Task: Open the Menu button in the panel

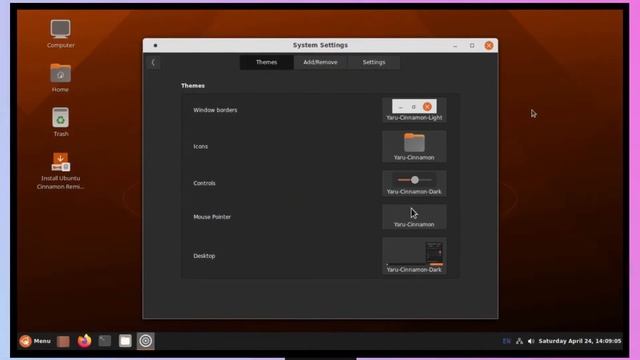Action: (35, 341)
